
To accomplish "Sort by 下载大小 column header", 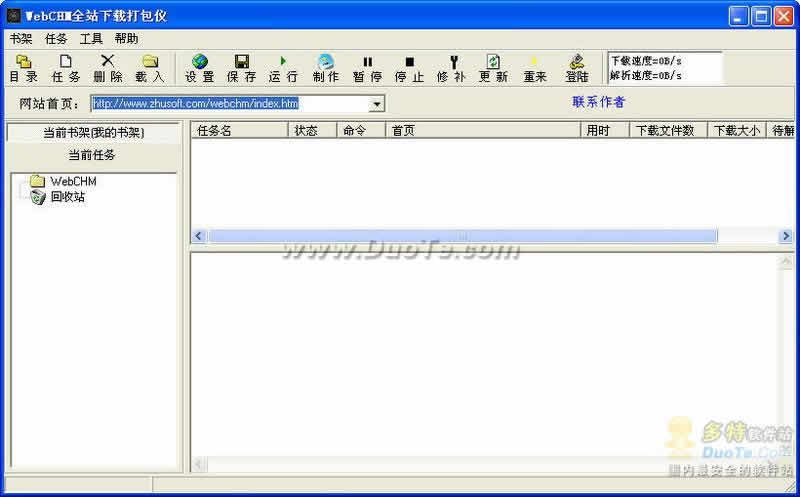I will [737, 131].
